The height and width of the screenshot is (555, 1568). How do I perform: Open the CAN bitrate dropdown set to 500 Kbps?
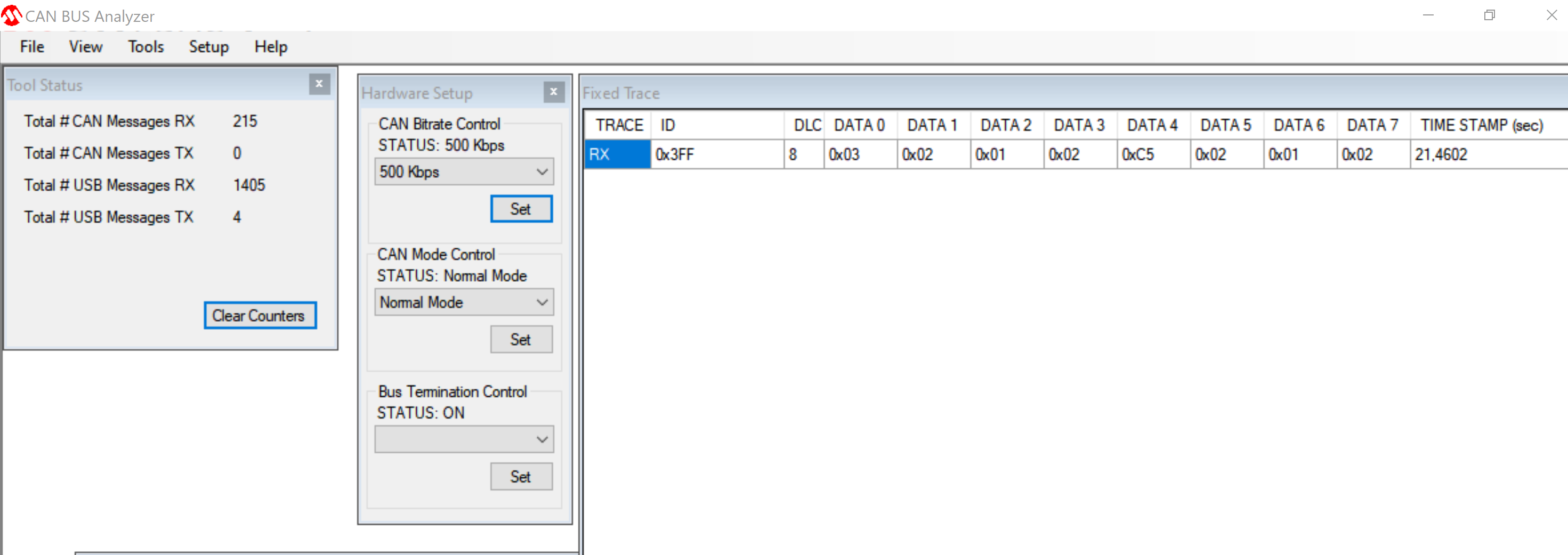tap(463, 172)
